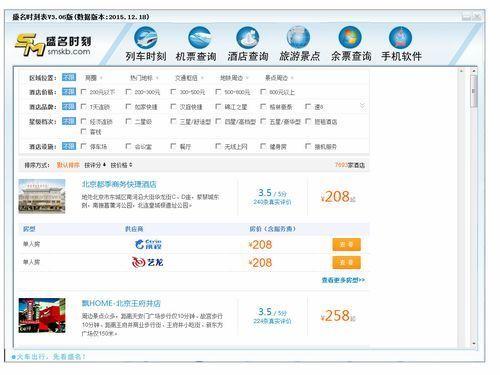Check the 四星/高档型 star filter
Viewport: 500px width, 375px height.
point(218,121)
